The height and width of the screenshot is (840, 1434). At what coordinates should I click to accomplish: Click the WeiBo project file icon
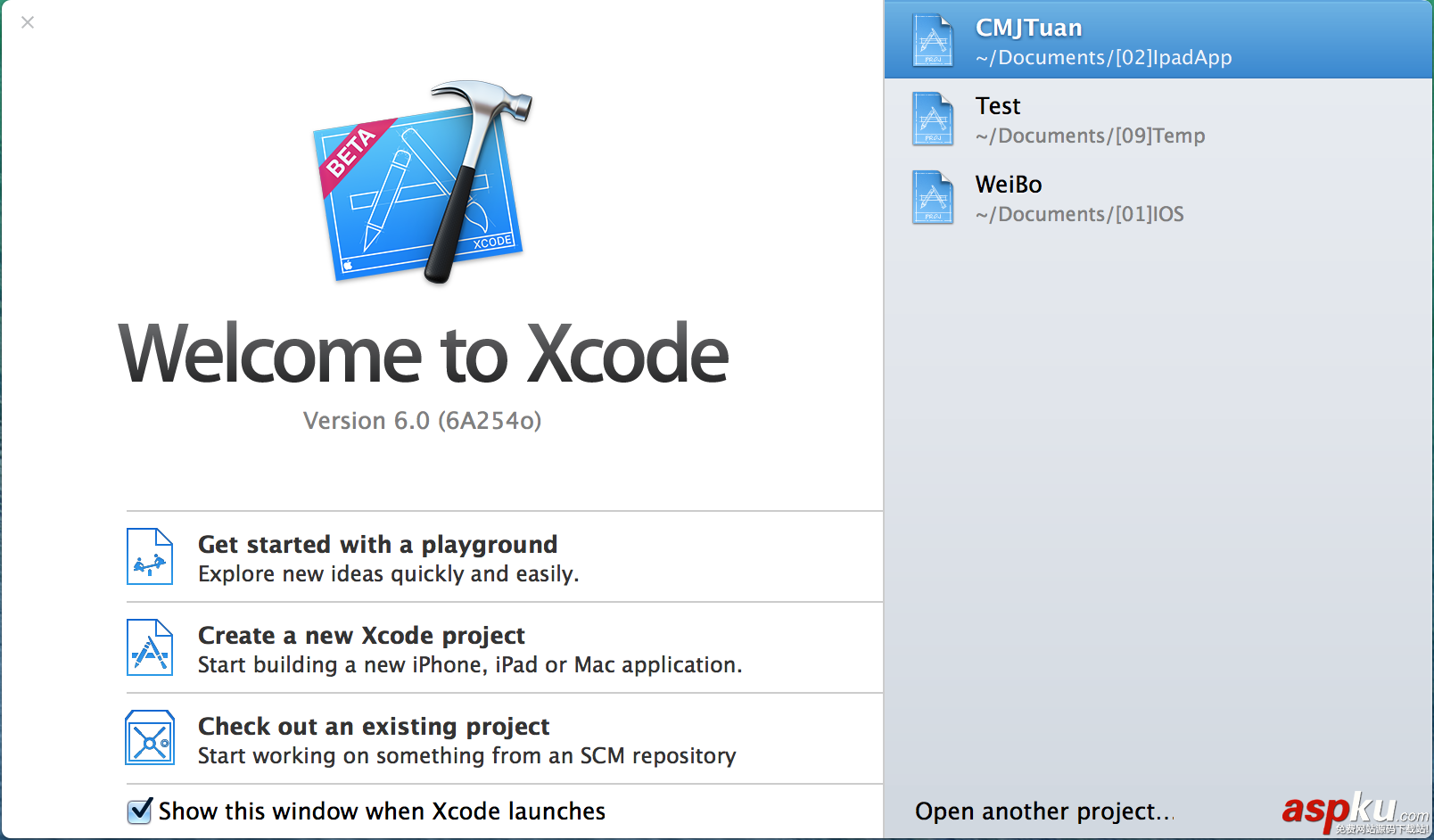[x=933, y=198]
